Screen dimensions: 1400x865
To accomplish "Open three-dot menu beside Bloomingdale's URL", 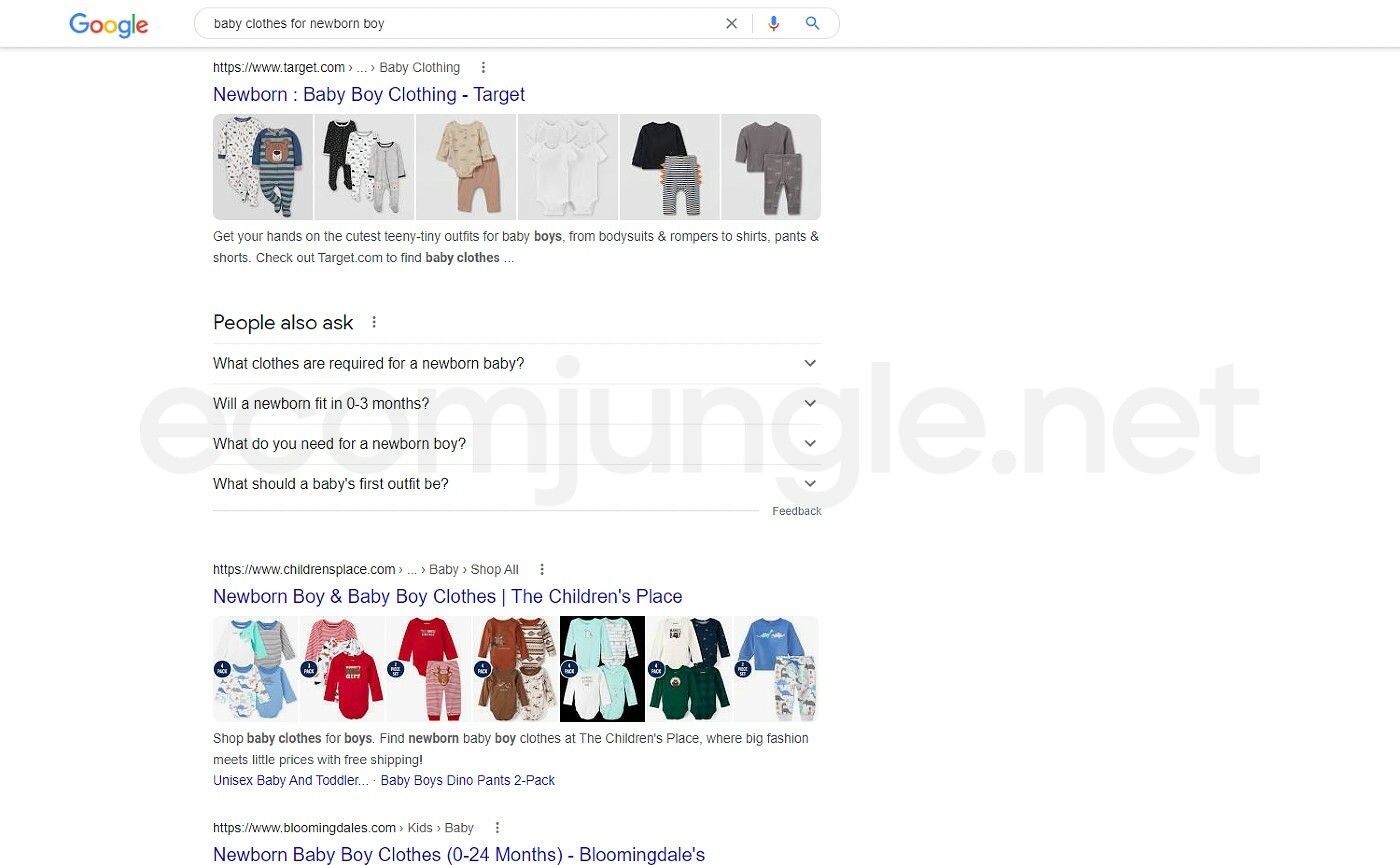I will click(497, 828).
